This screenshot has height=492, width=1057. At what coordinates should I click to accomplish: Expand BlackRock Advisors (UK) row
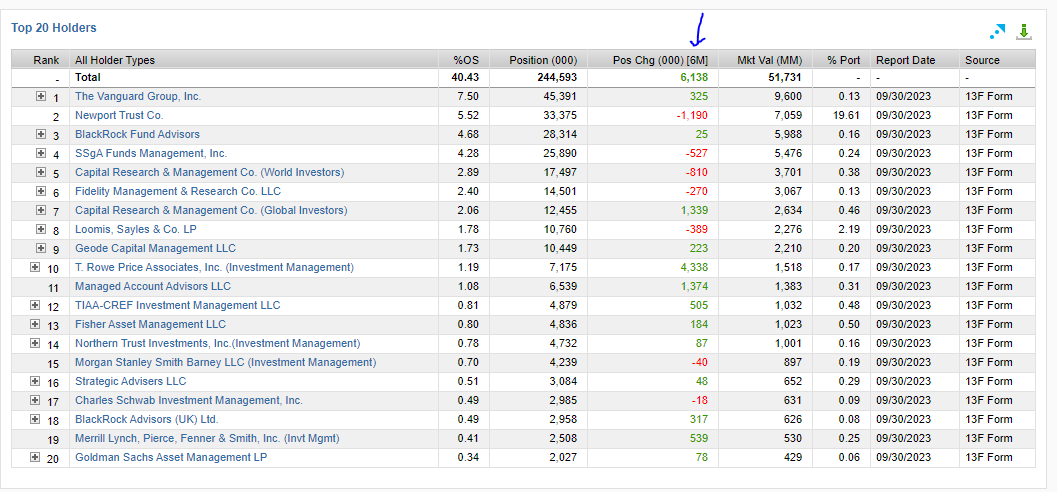pyautogui.click(x=35, y=419)
